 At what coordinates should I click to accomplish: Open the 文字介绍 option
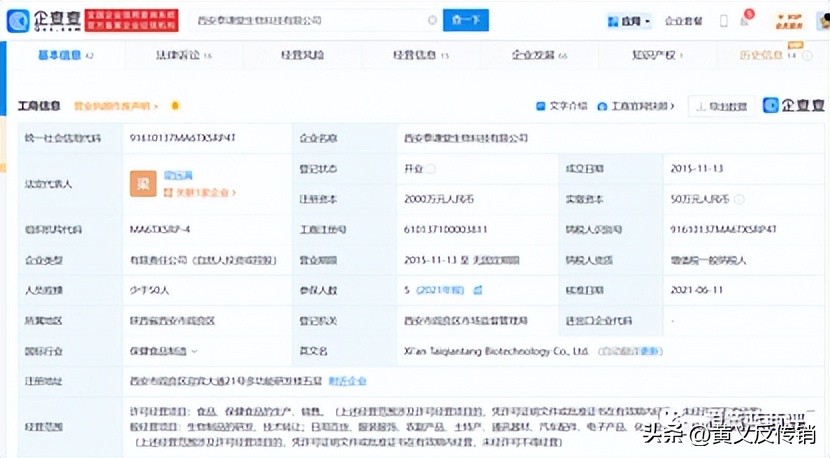point(562,106)
